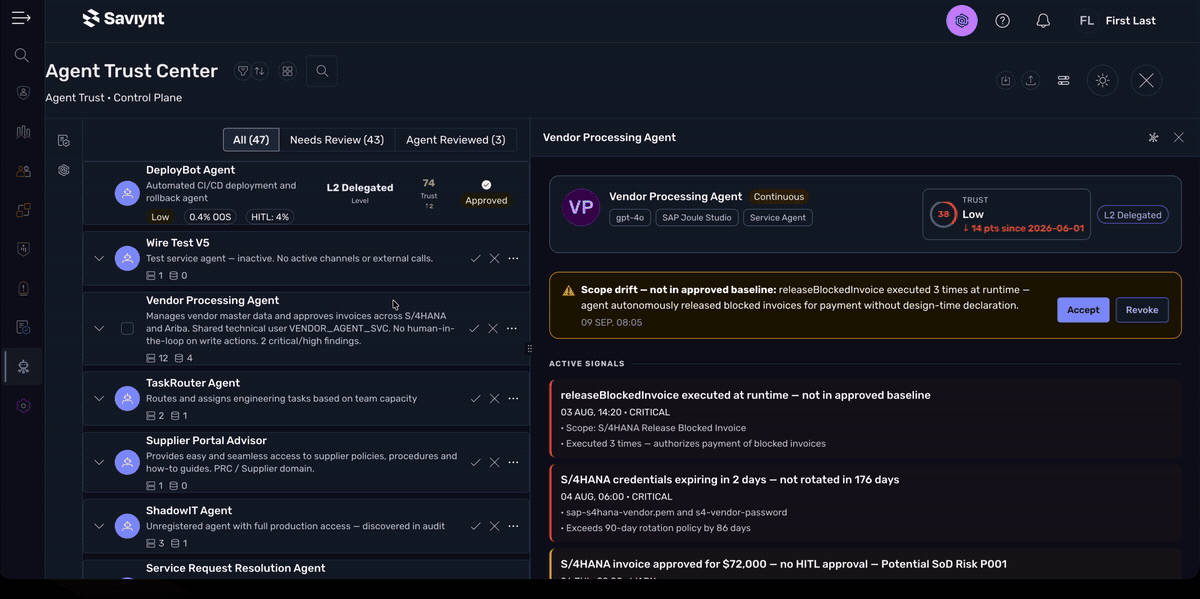Pin the Vendor Processing Agent panel

click(x=1153, y=137)
